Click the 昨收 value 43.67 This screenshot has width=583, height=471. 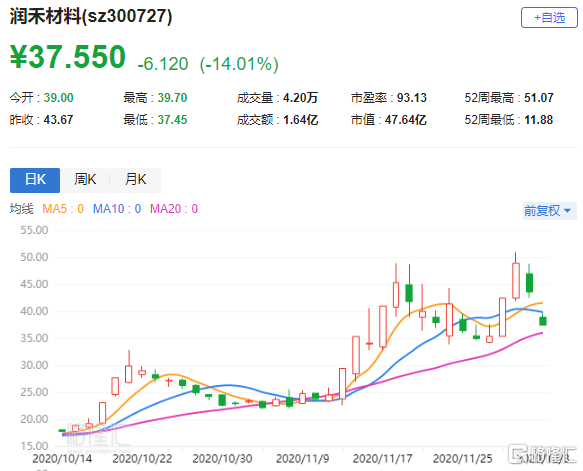tap(58, 120)
